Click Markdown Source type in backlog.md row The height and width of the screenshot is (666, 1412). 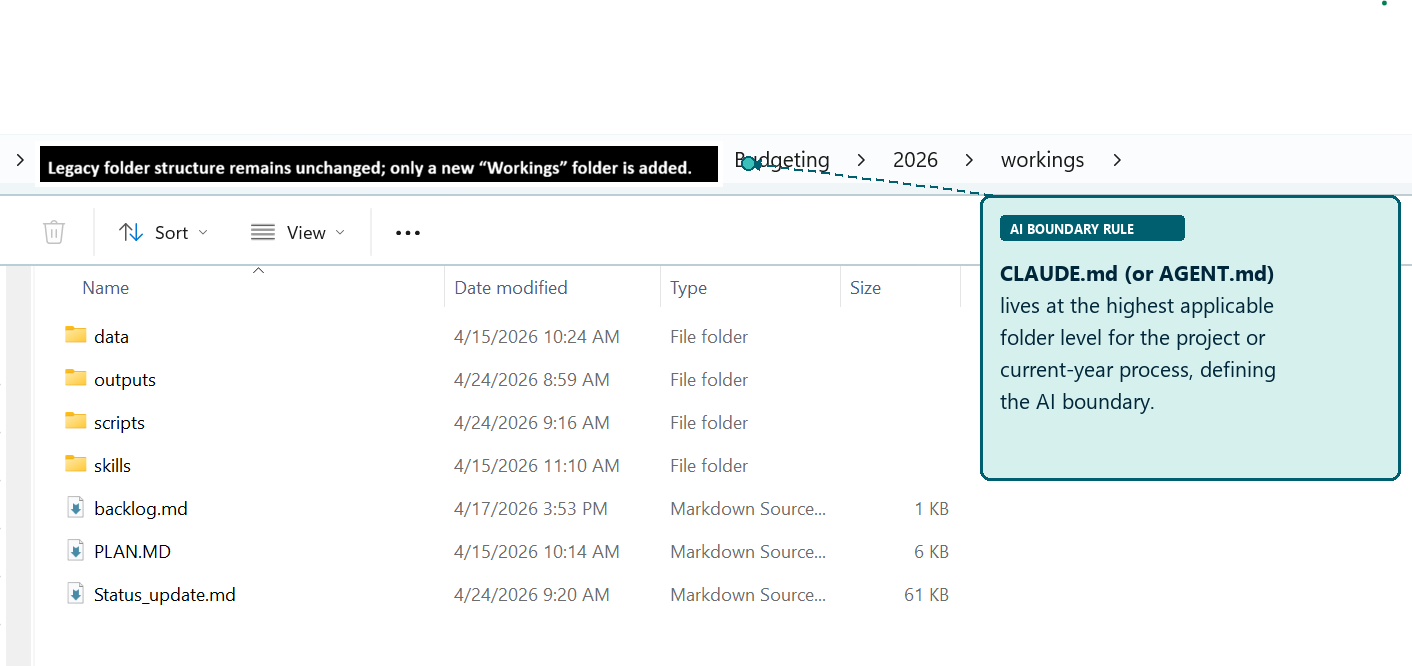point(748,509)
